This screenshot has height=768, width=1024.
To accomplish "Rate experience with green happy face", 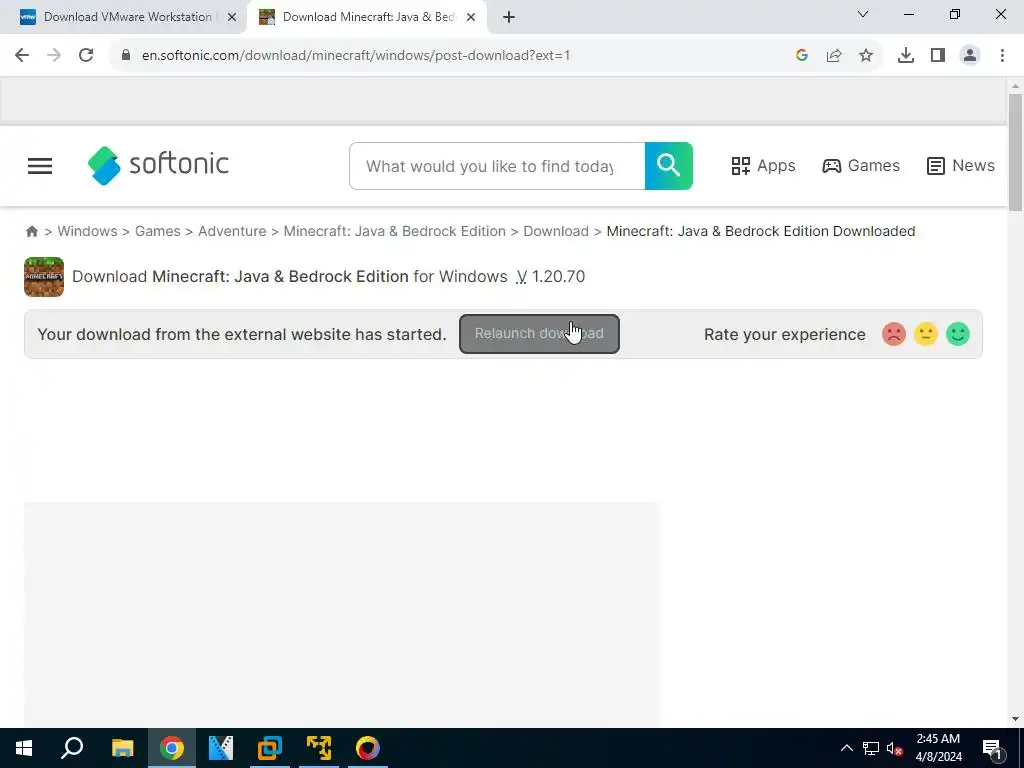I will point(957,334).
